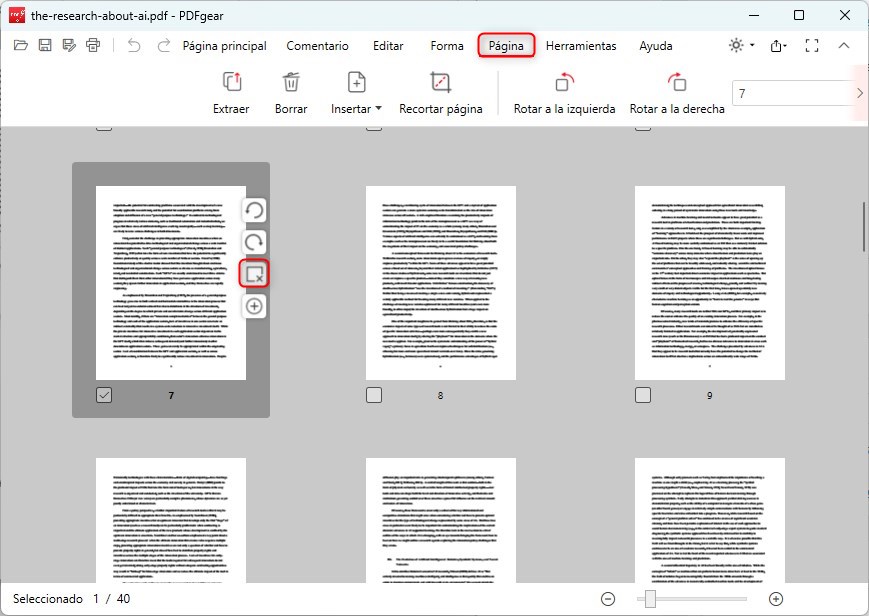Delete page 7 using its hover icon
Screen dimensions: 869x616
click(x=253, y=273)
